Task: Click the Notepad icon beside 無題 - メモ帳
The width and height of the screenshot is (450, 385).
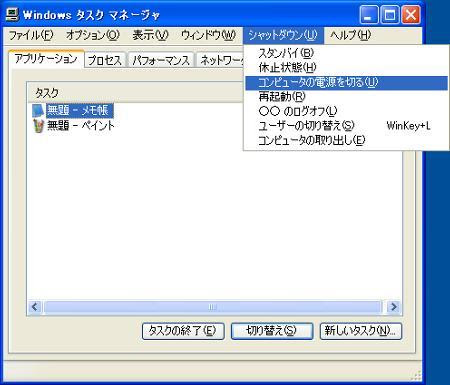Action: tap(38, 111)
